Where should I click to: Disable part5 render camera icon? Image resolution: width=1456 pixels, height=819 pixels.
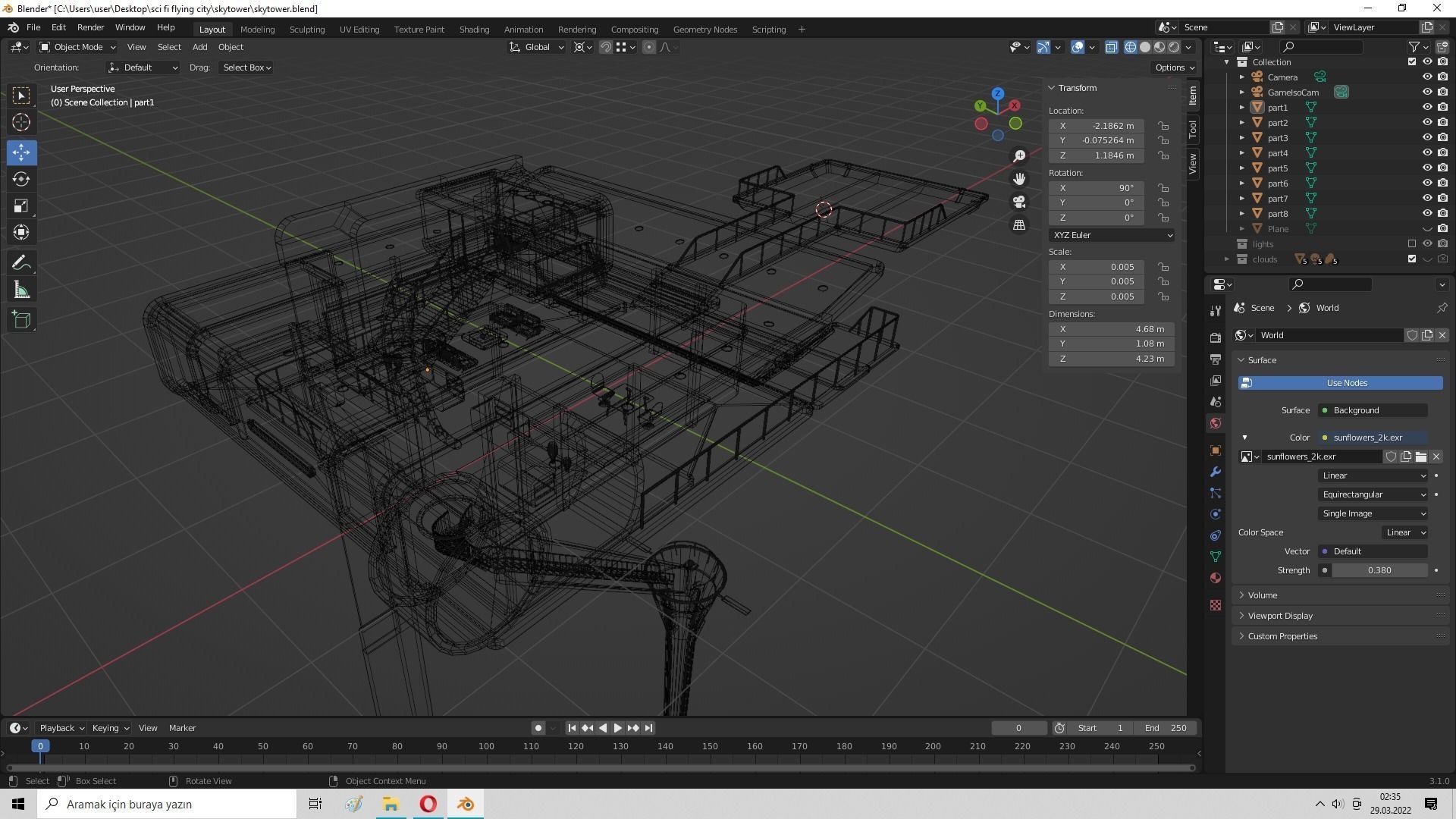tap(1442, 168)
